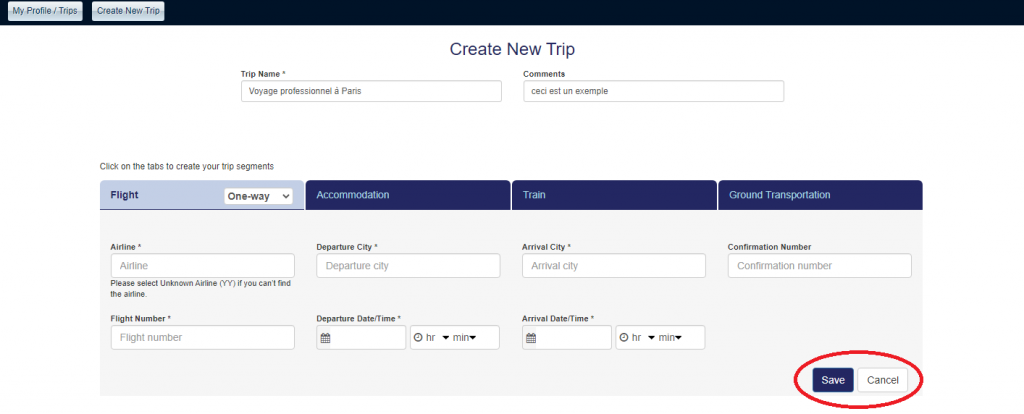
Task: Click into the Departure City field
Action: pyautogui.click(x=408, y=266)
